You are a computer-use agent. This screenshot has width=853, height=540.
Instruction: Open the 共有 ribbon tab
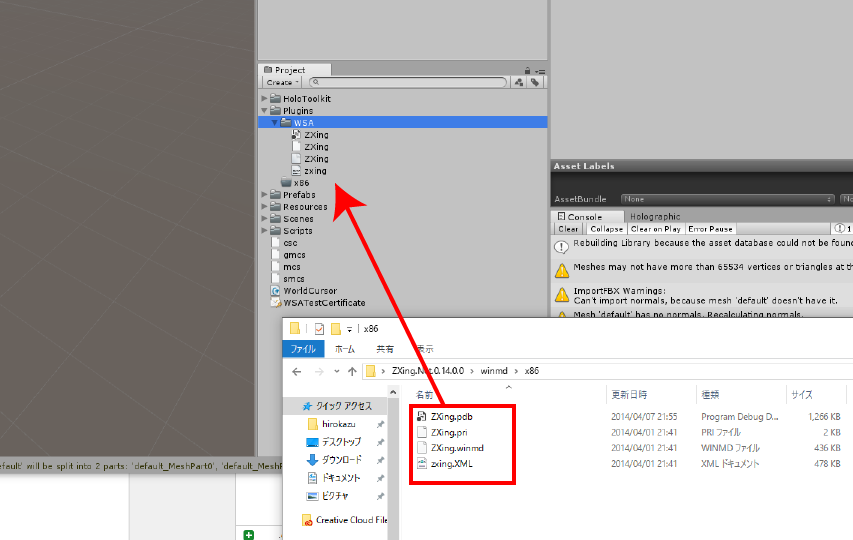click(385, 349)
